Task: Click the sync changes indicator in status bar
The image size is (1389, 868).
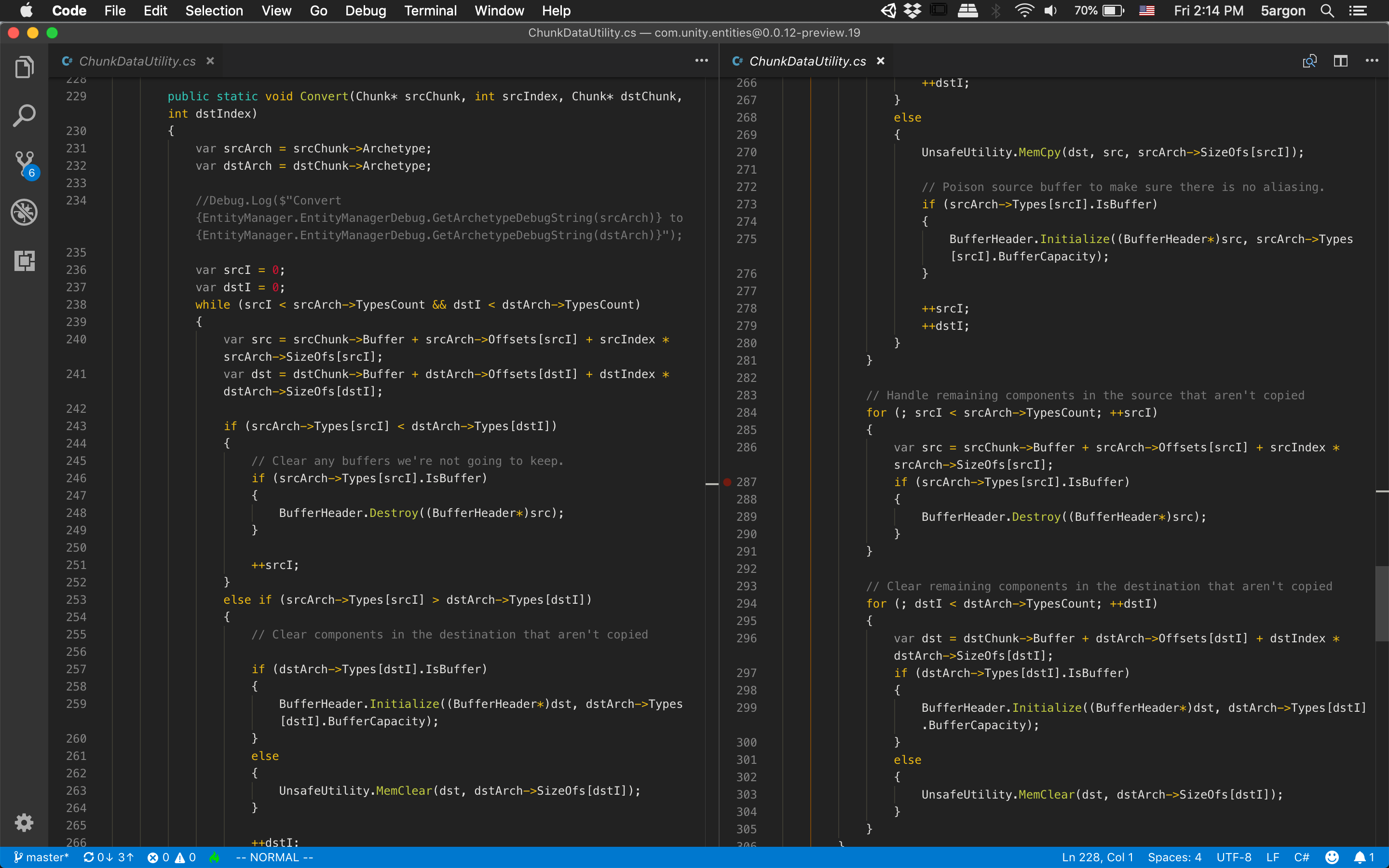Action: pos(109,857)
